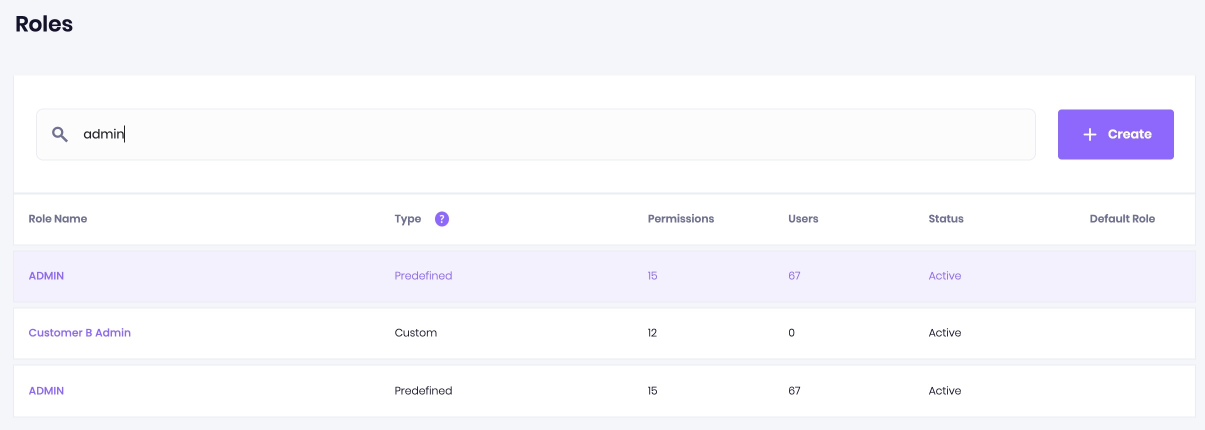Select the Users column header
Screen dimensions: 1205x430
(803, 219)
